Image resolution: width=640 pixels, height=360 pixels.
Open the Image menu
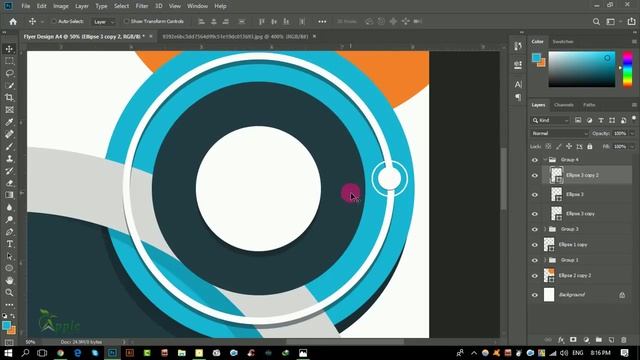click(x=61, y=6)
